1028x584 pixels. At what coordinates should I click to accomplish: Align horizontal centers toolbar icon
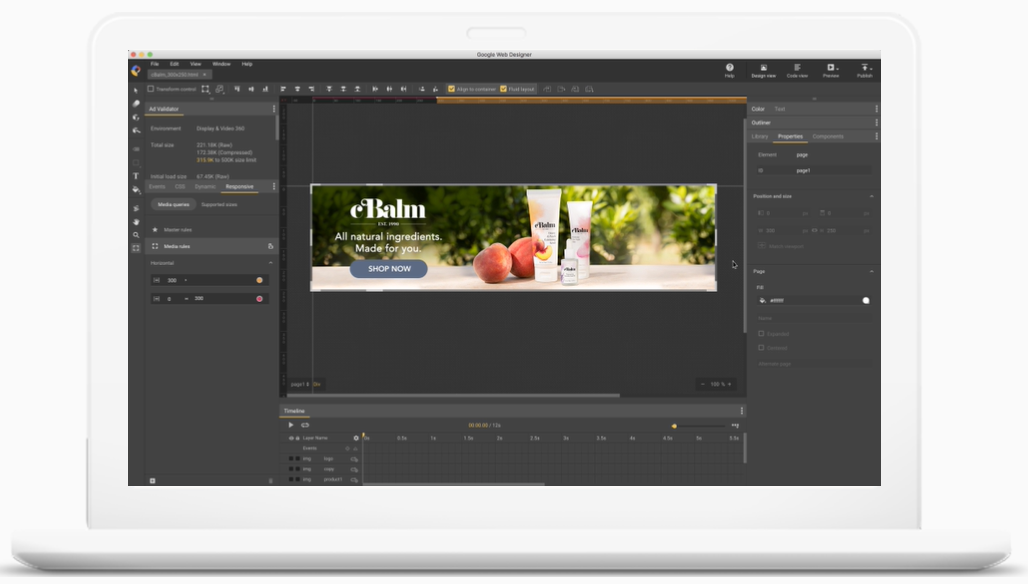coord(297,89)
